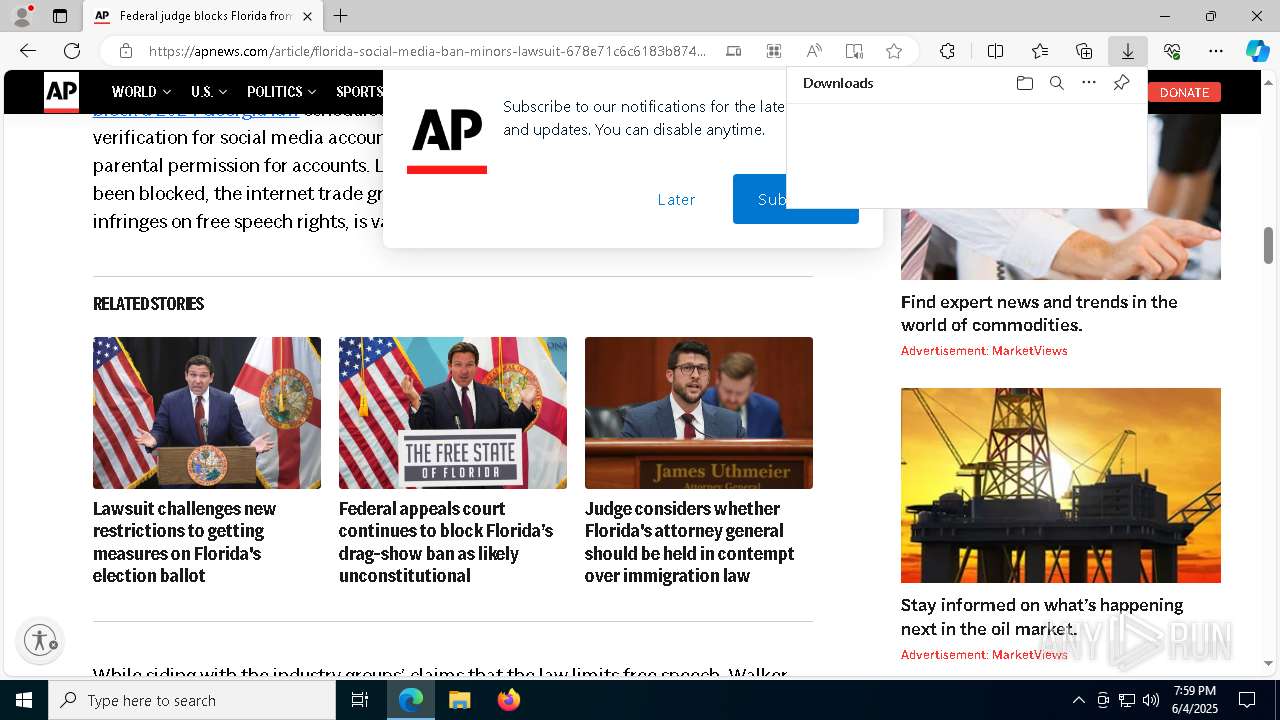
Task: Go back to the previous page
Action: (28, 51)
